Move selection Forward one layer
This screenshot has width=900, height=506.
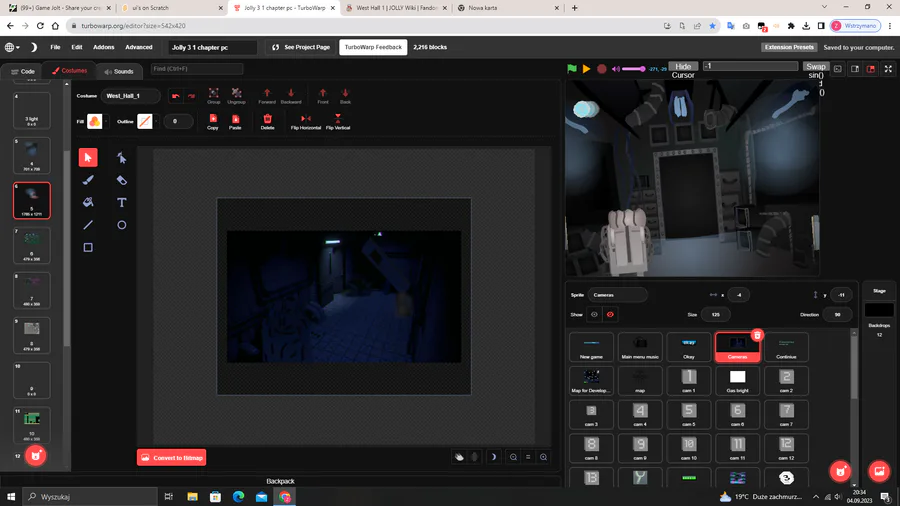coord(267,96)
